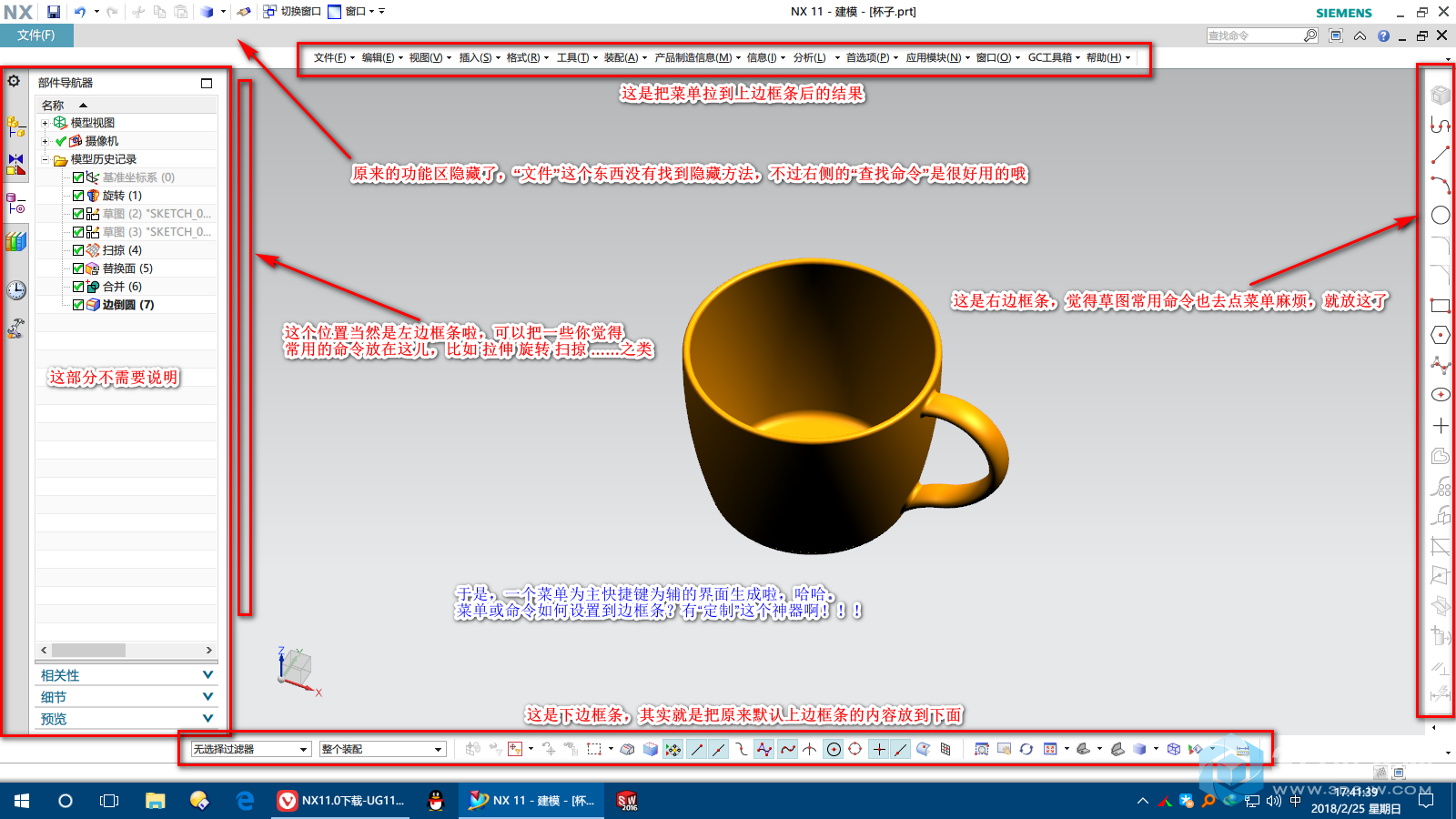Expand the 摄像机 tree node

point(45,141)
